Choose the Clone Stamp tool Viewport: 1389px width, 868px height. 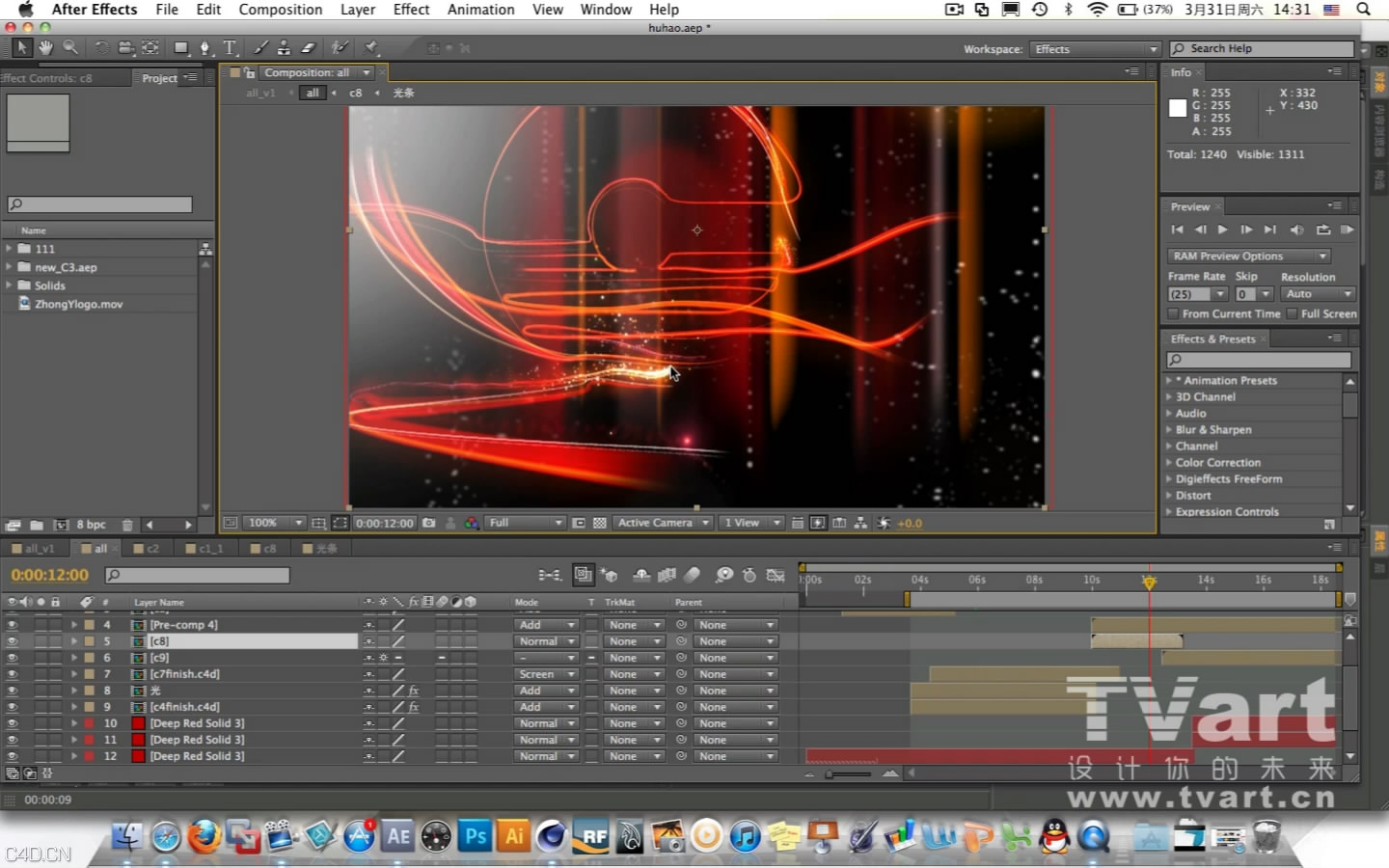coord(284,47)
